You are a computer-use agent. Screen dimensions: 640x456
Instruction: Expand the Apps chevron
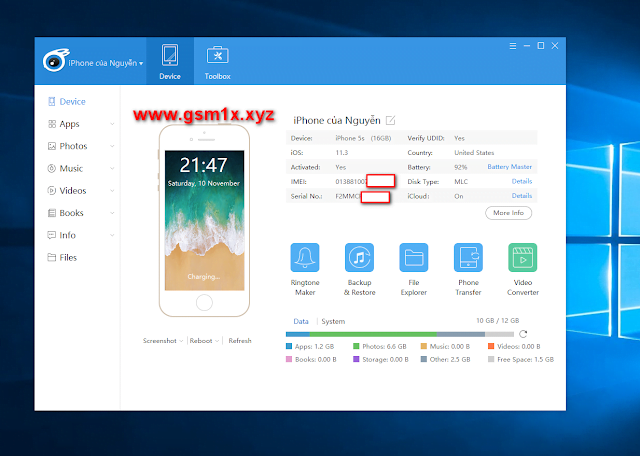click(112, 124)
